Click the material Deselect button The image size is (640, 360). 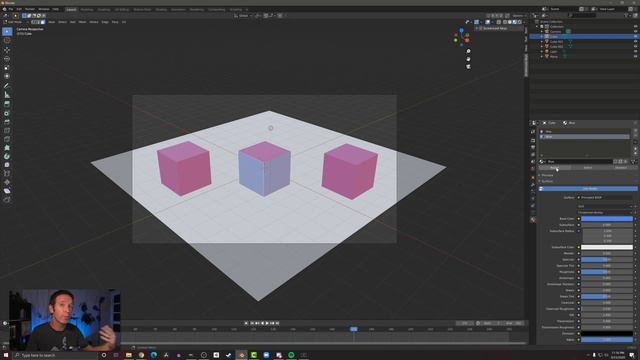click(x=621, y=168)
